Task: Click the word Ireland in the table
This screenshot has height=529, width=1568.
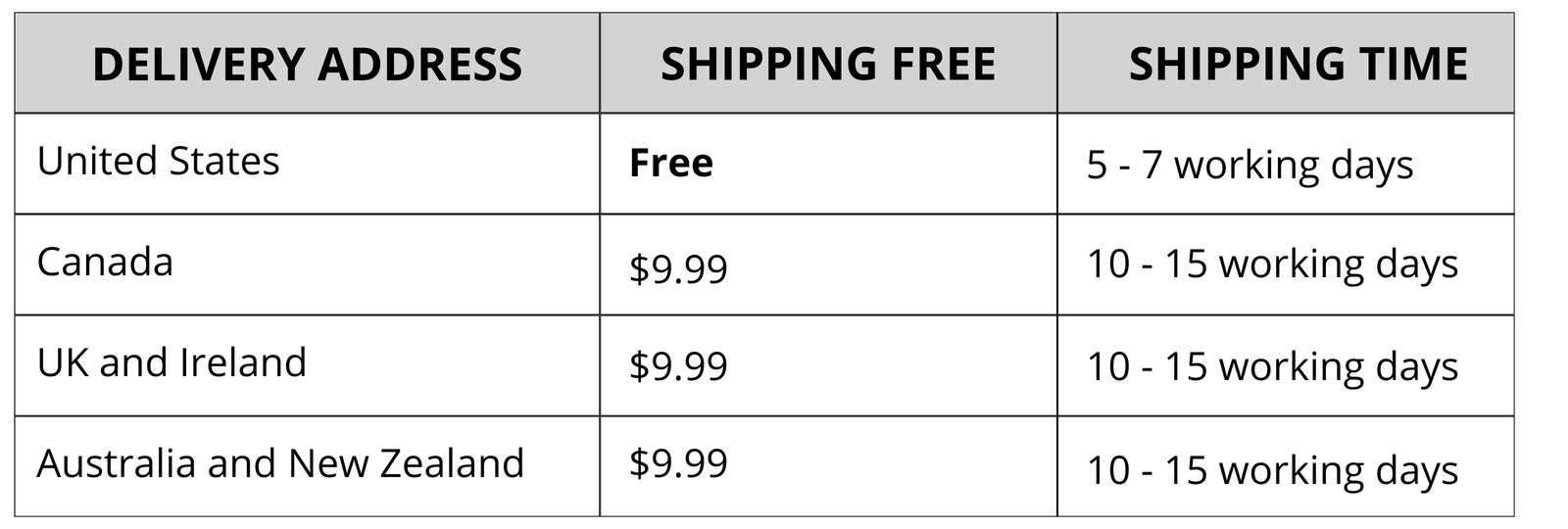Action: pos(242,363)
